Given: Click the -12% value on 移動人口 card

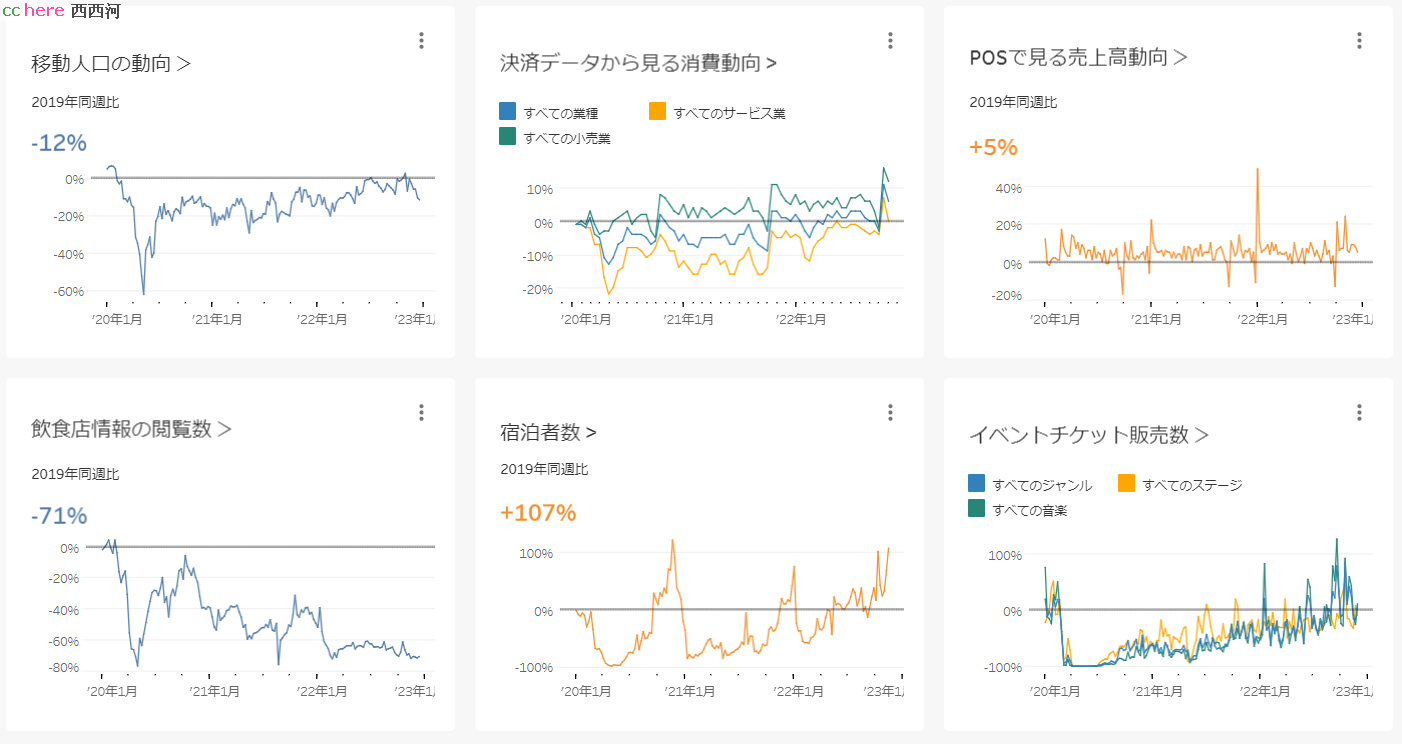Looking at the screenshot, I should (59, 143).
